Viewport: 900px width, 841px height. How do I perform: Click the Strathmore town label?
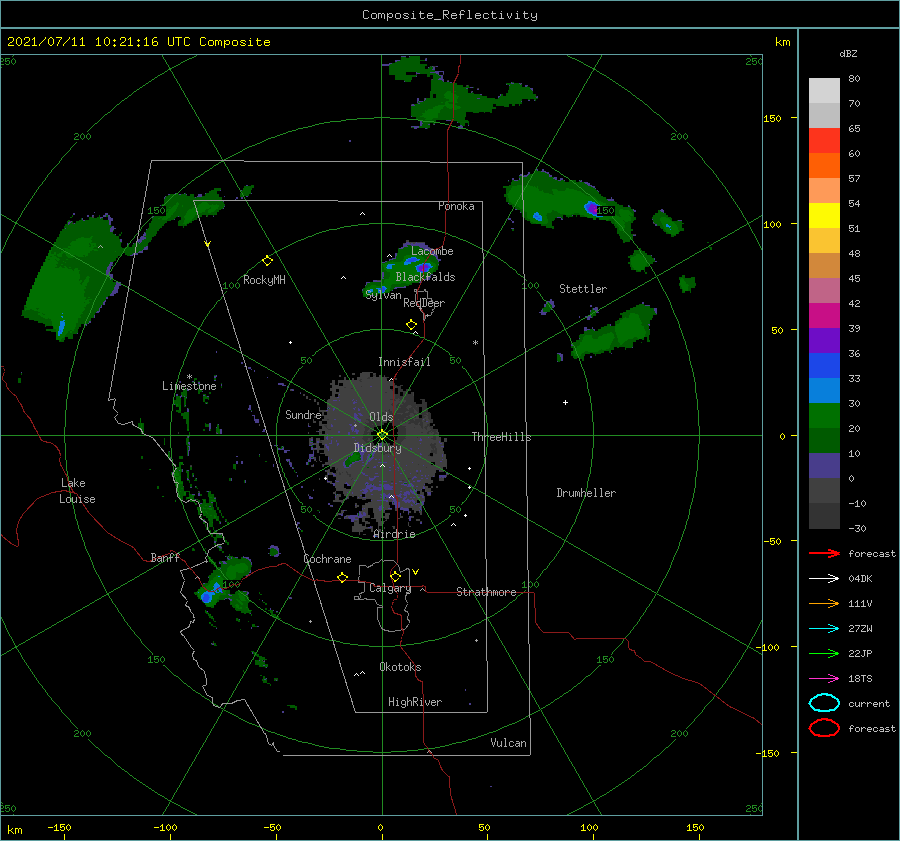[486, 592]
